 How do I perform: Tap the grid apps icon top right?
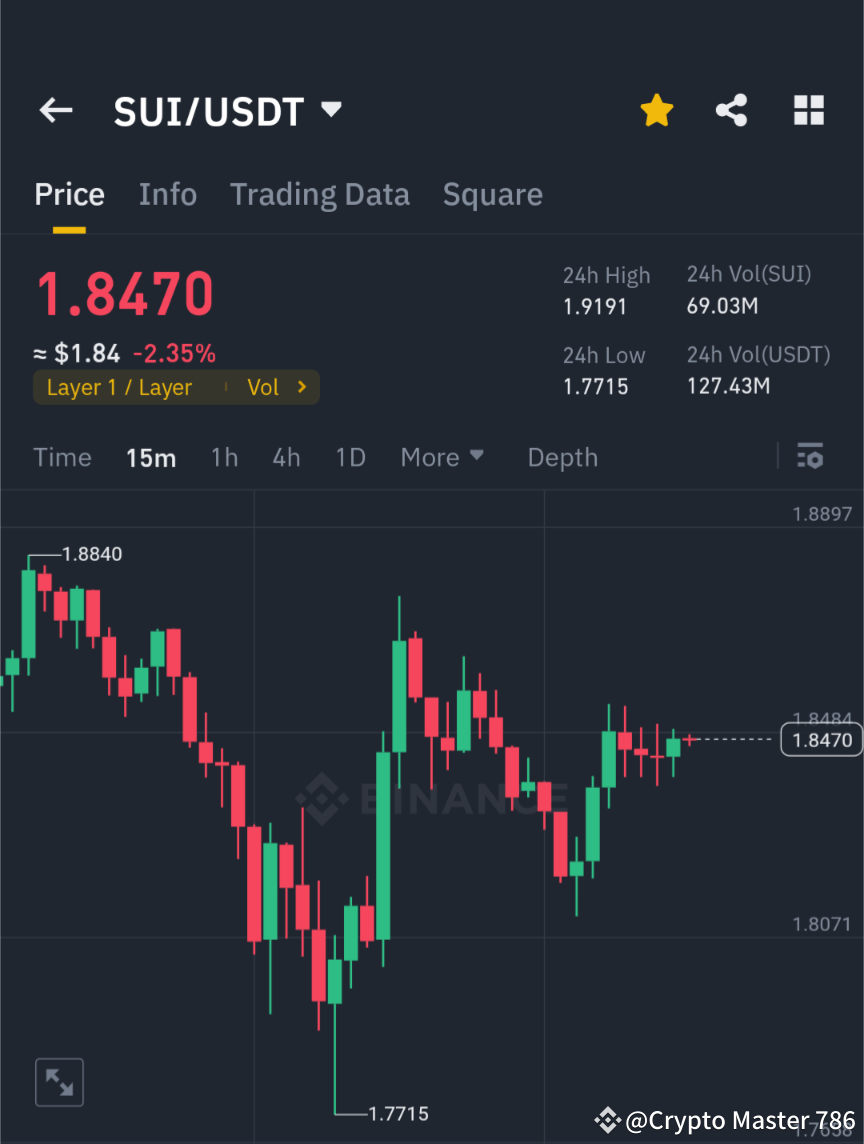coord(808,110)
